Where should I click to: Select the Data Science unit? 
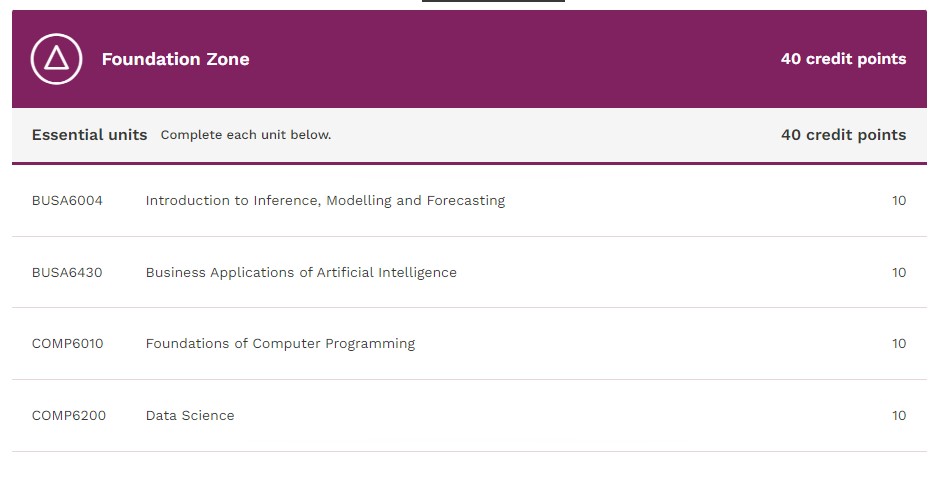tap(190, 416)
